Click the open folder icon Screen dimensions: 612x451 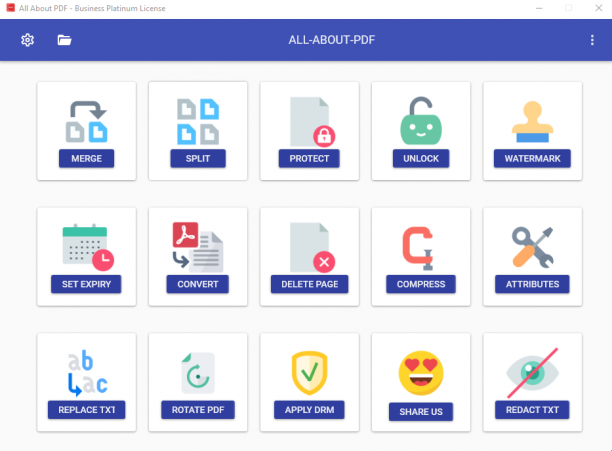coord(64,40)
